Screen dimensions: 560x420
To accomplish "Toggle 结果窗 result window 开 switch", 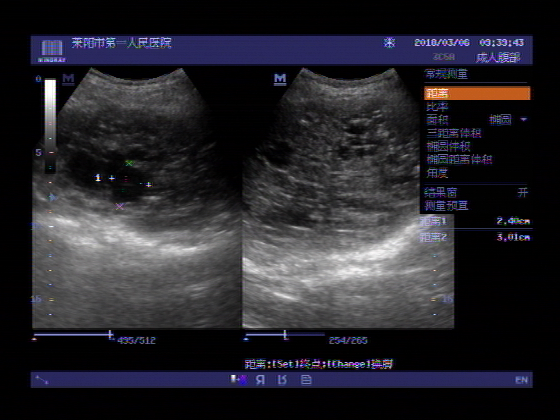I will (x=522, y=193).
